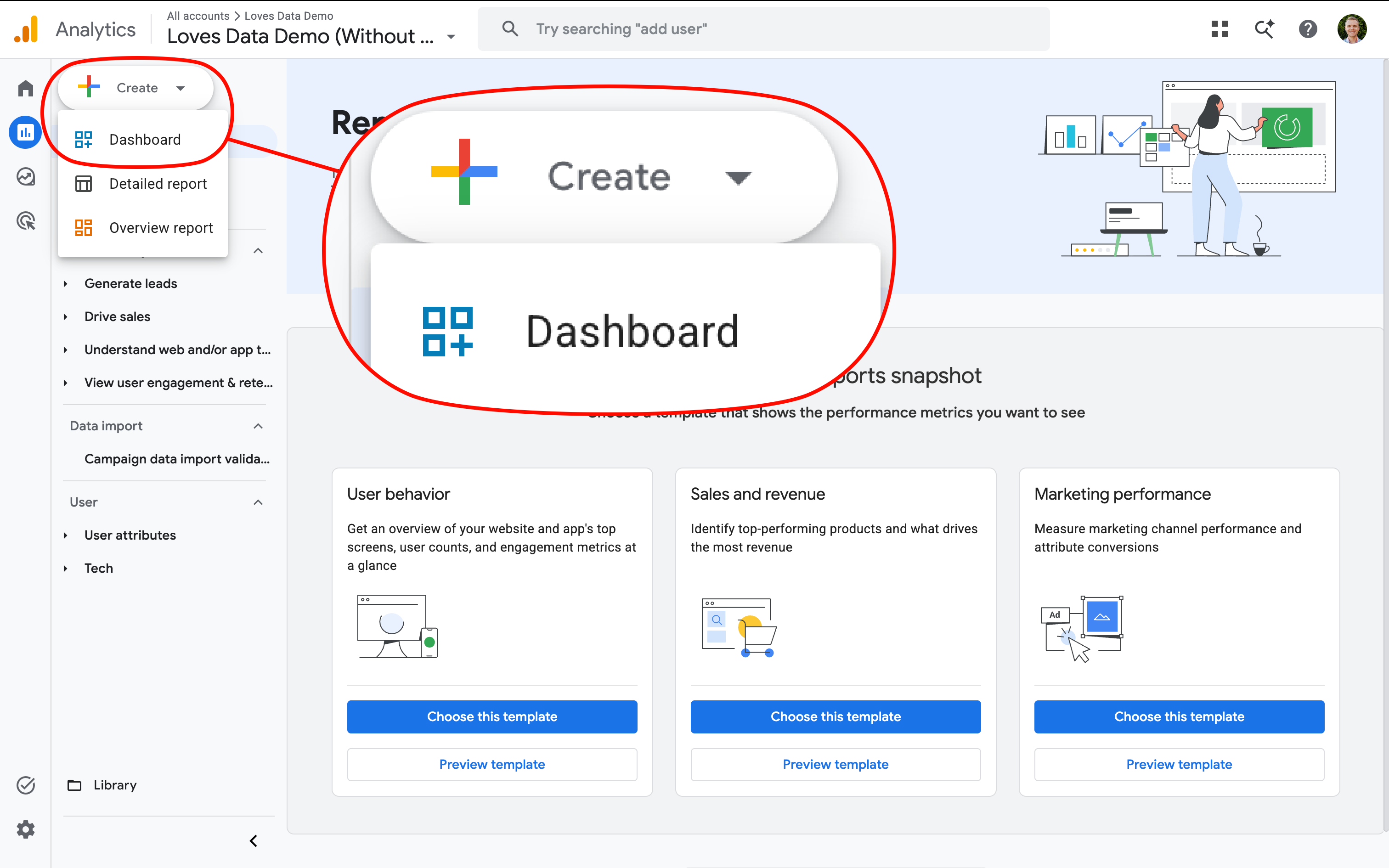Open the checkmark circle icon above the Admin gear
This screenshot has width=1389, height=868.
pos(26,785)
